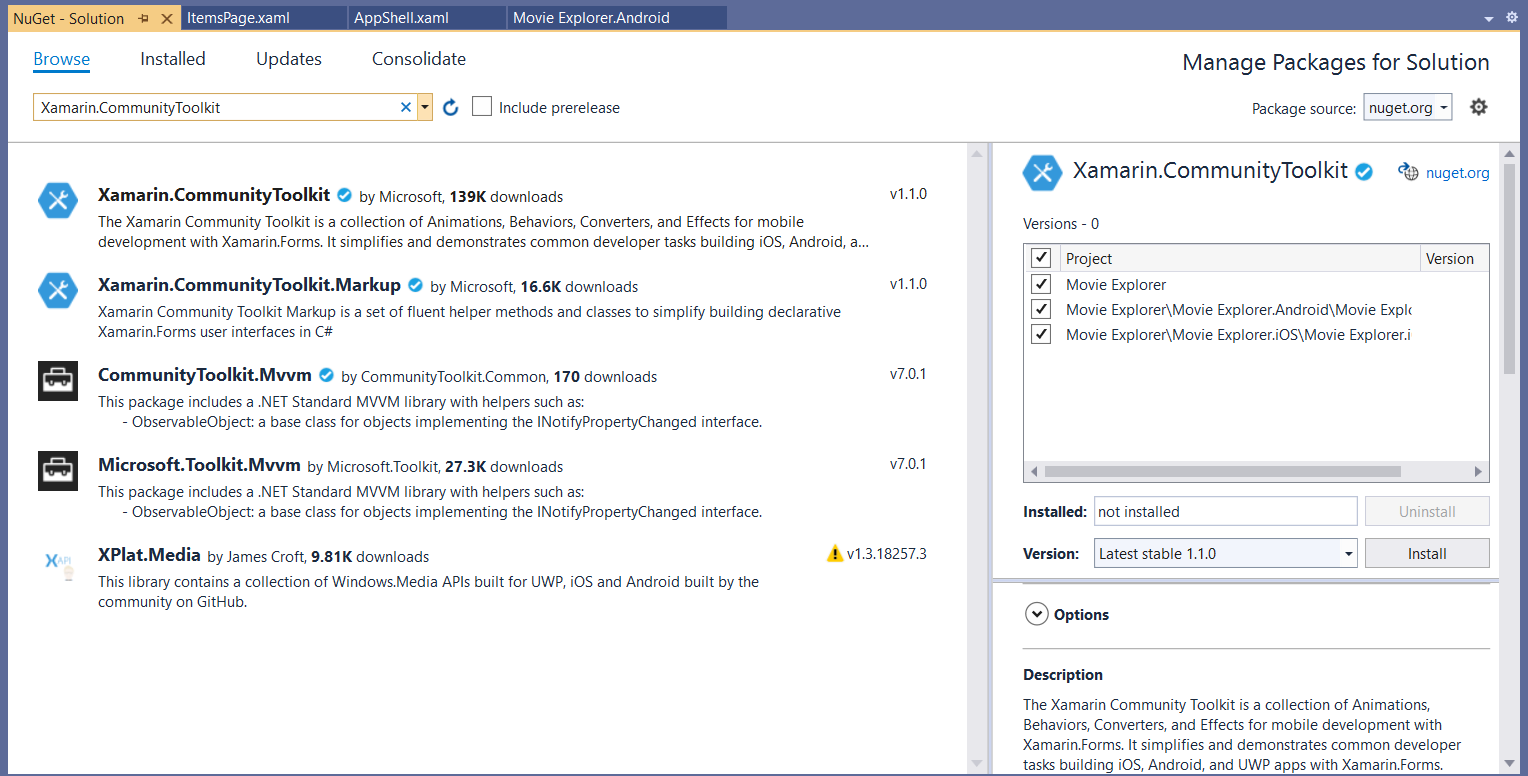The image size is (1528, 776).
Task: Uncheck the Movie Explorer project checkbox
Action: pos(1041,284)
